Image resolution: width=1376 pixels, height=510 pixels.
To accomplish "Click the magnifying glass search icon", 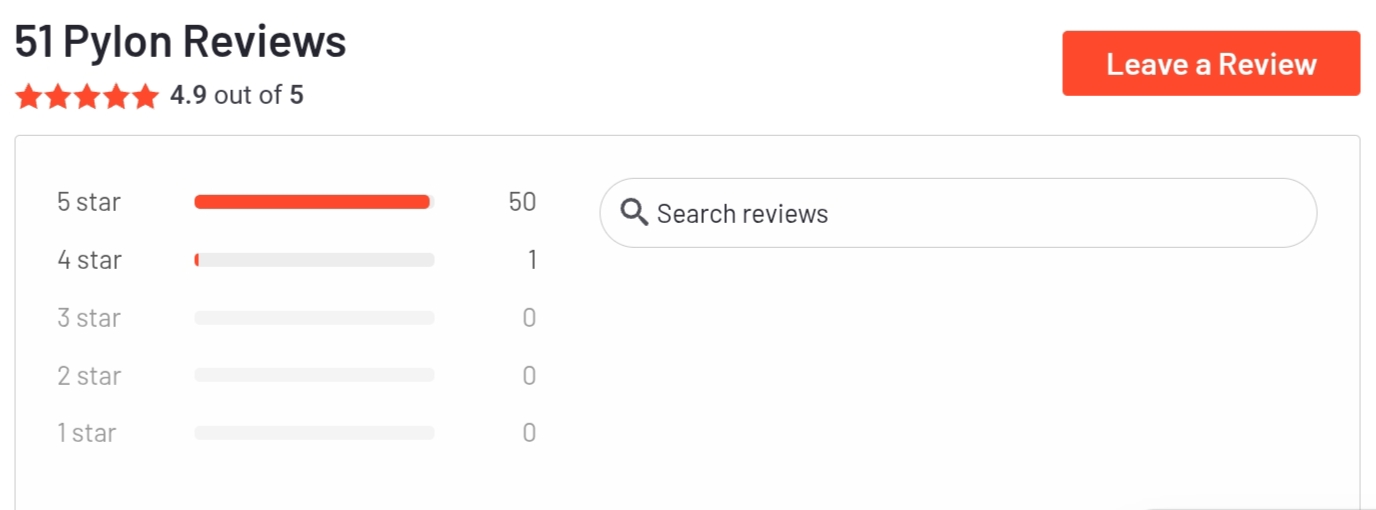I will [634, 213].
